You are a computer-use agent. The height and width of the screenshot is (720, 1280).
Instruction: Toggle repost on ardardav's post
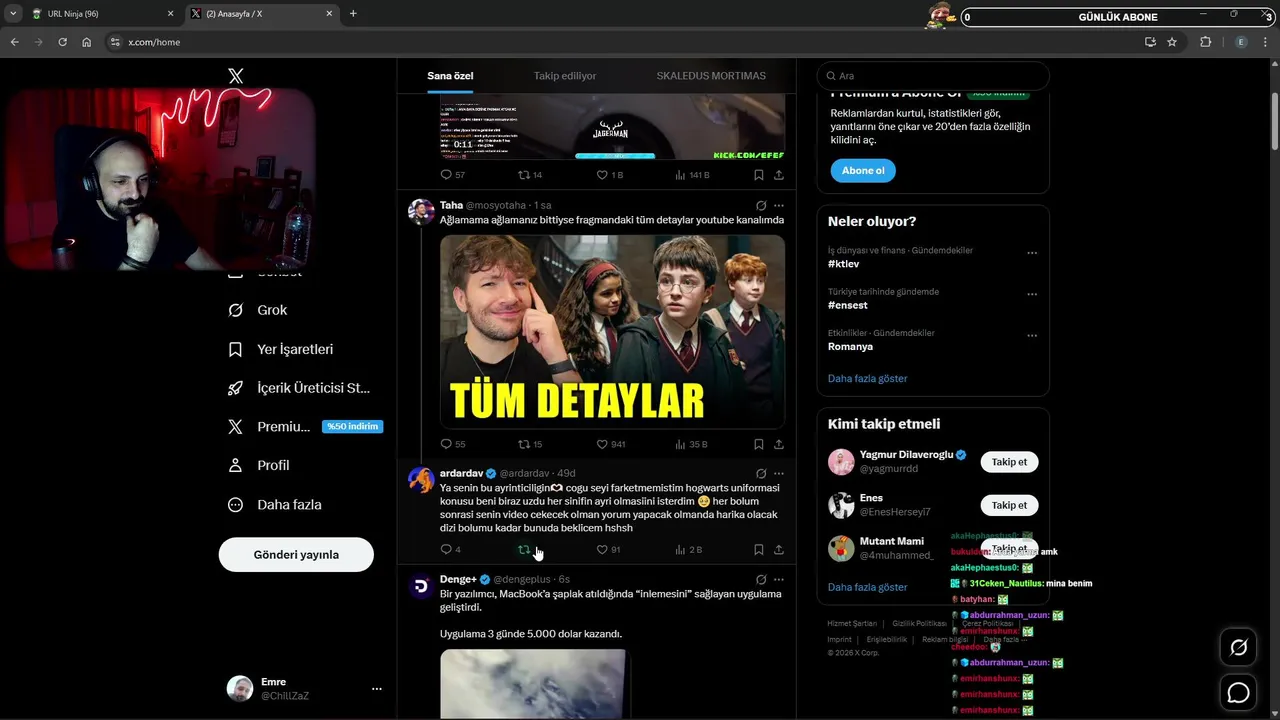coord(524,549)
